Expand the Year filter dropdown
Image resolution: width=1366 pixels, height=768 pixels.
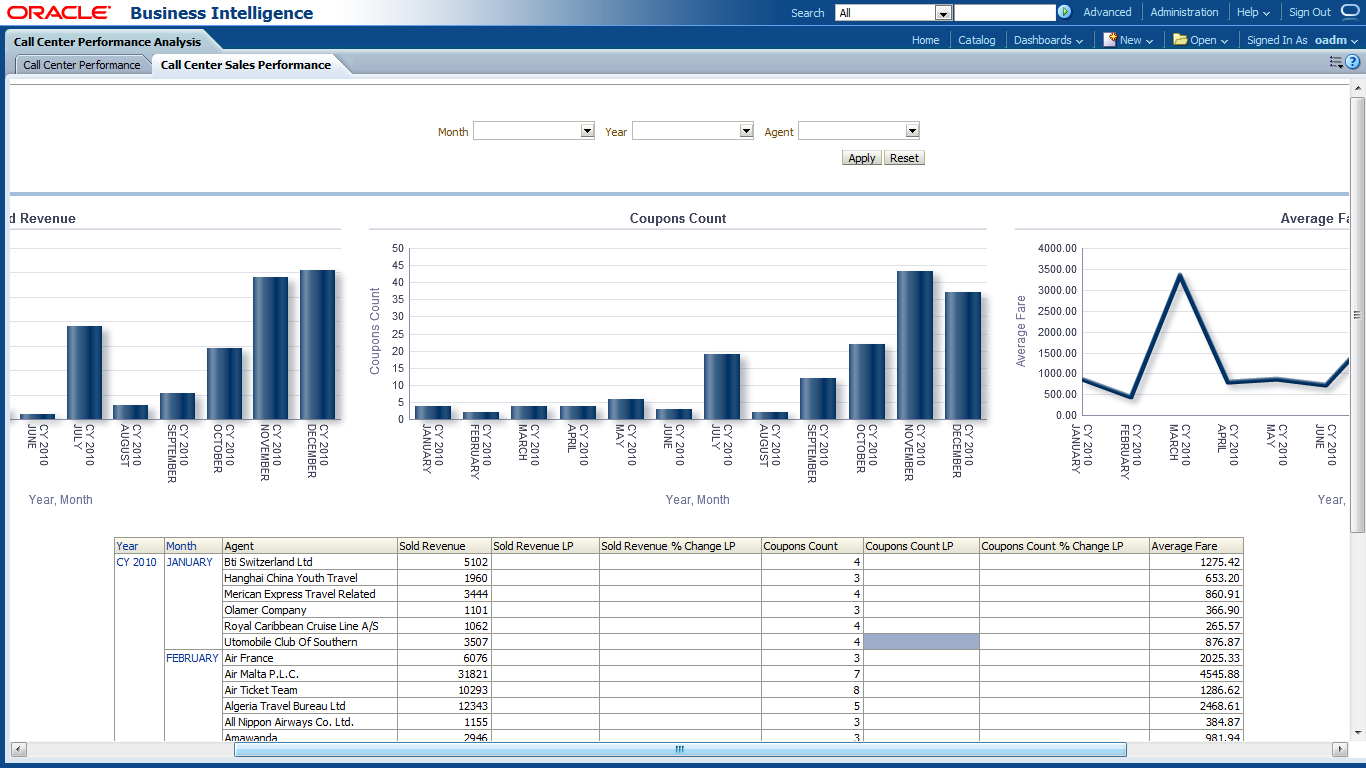pyautogui.click(x=746, y=131)
